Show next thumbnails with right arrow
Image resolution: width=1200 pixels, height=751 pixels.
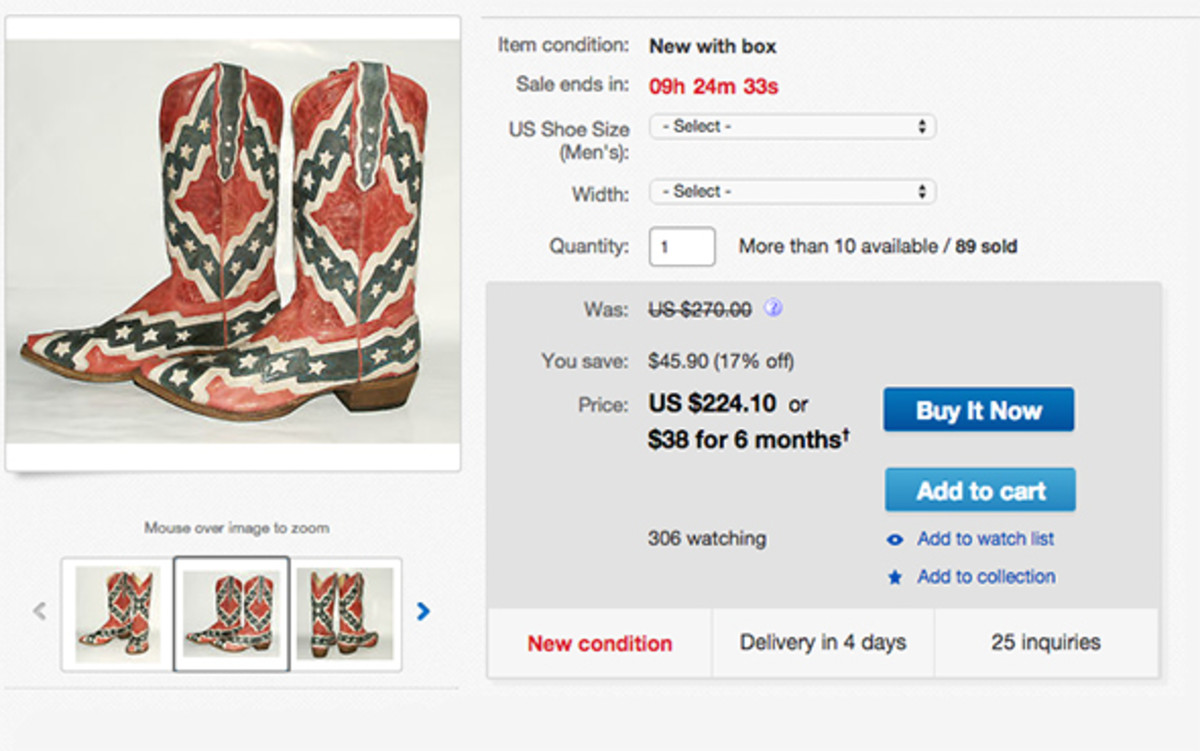423,611
